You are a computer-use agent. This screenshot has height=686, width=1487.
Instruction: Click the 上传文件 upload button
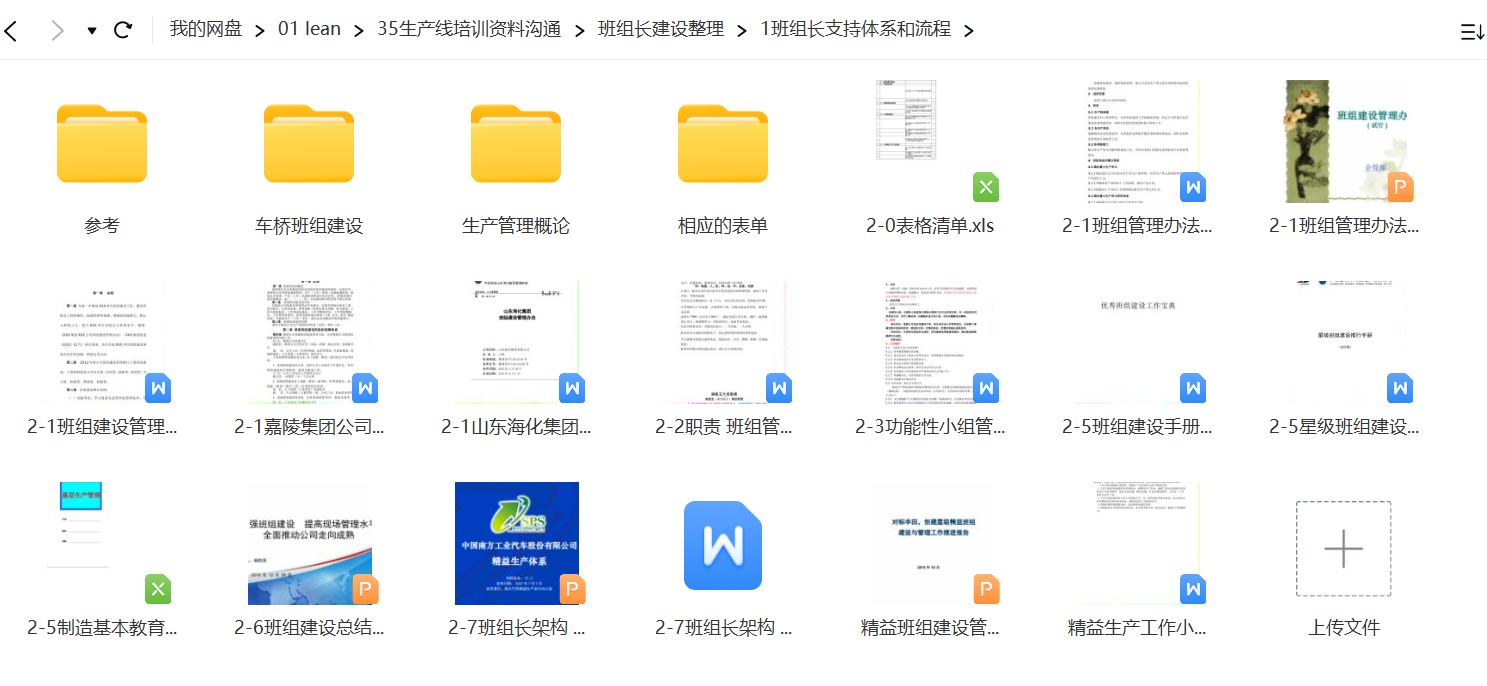point(1343,549)
